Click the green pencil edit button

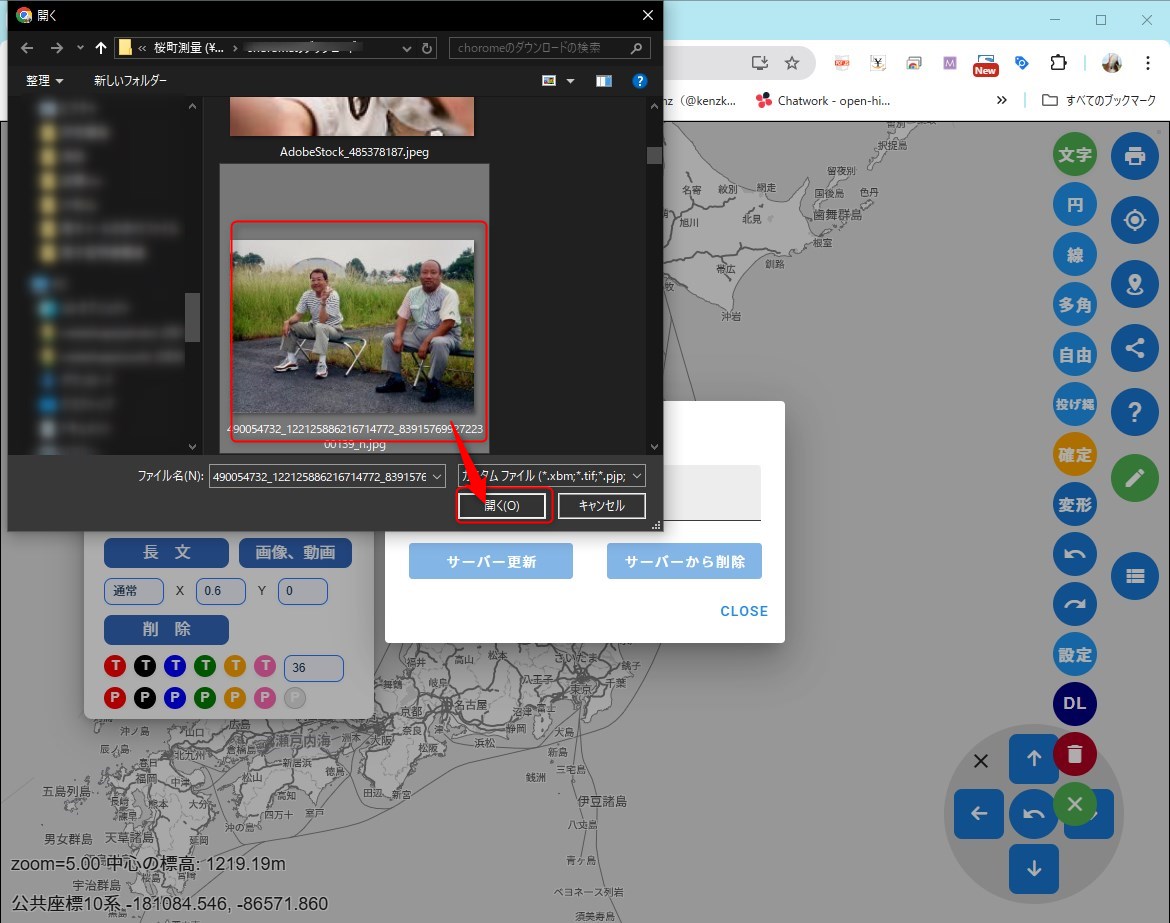pos(1134,477)
